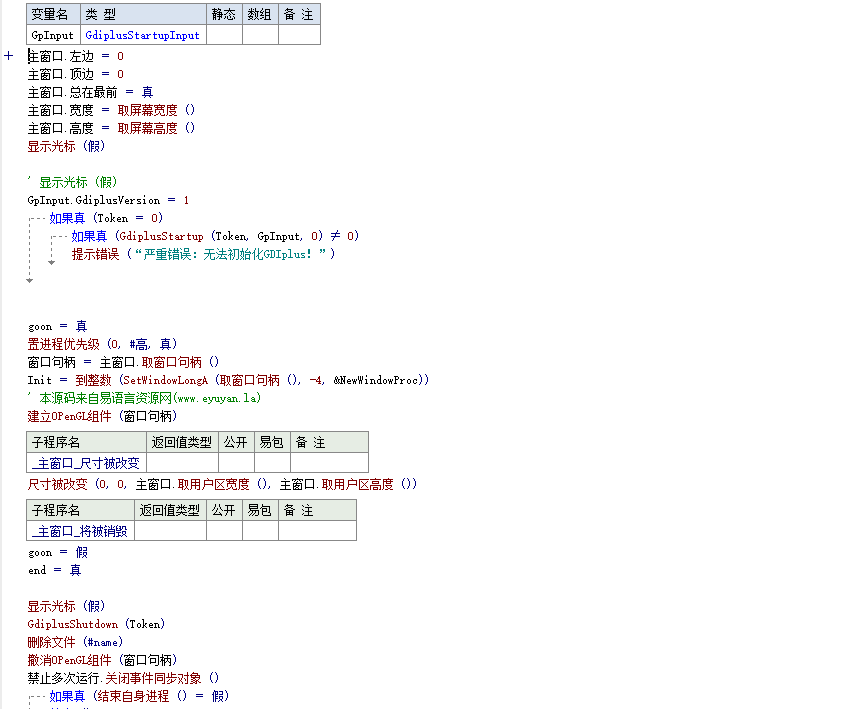Click 主窗口.取用户区宽度 () argument
The height and width of the screenshot is (709, 859).
pos(203,484)
